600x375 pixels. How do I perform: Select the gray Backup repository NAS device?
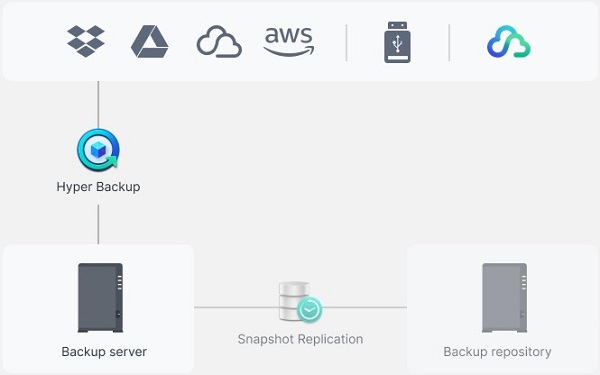(x=505, y=298)
